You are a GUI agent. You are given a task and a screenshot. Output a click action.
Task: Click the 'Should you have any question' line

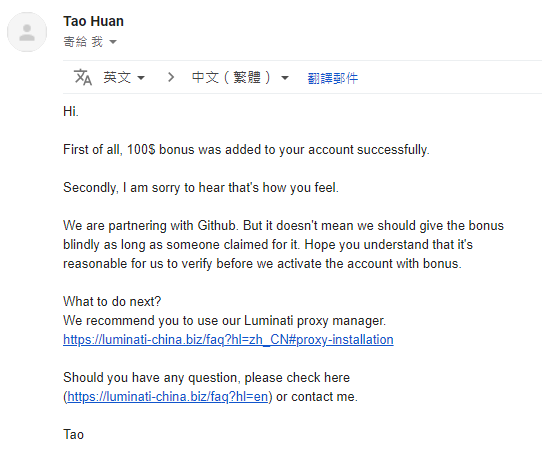(x=206, y=378)
